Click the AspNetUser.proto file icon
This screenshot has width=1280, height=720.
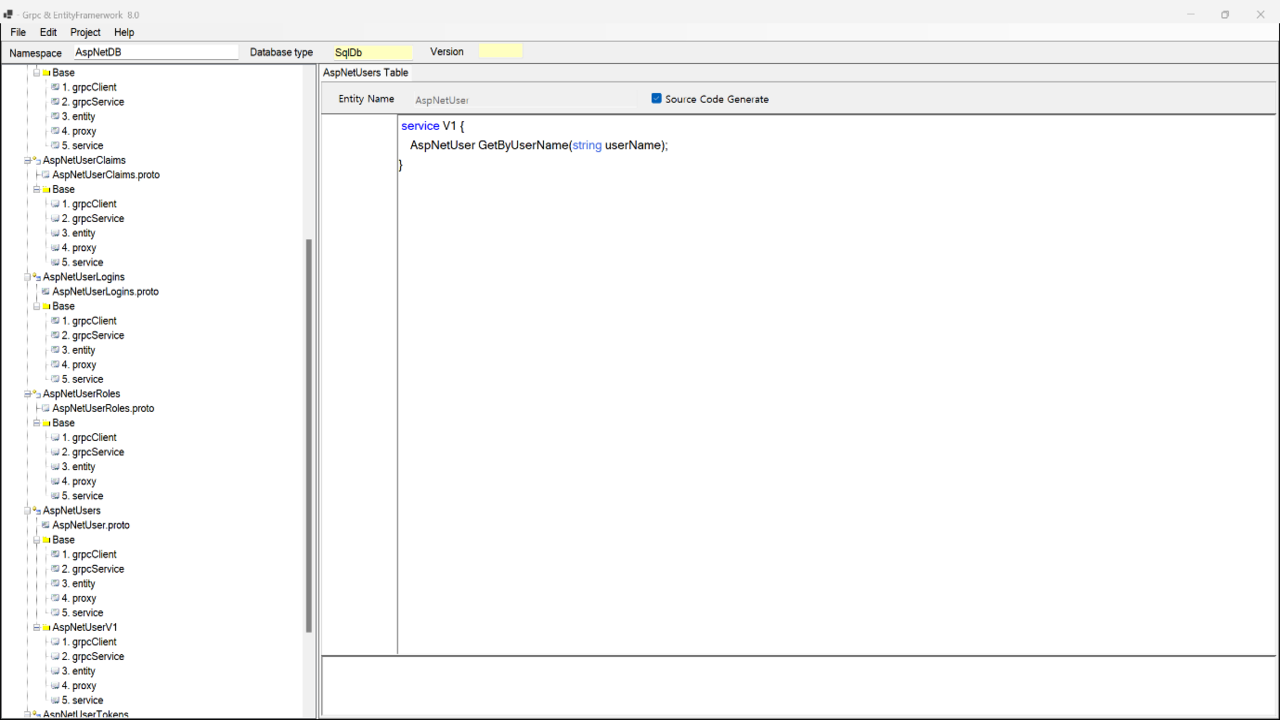click(x=45, y=525)
